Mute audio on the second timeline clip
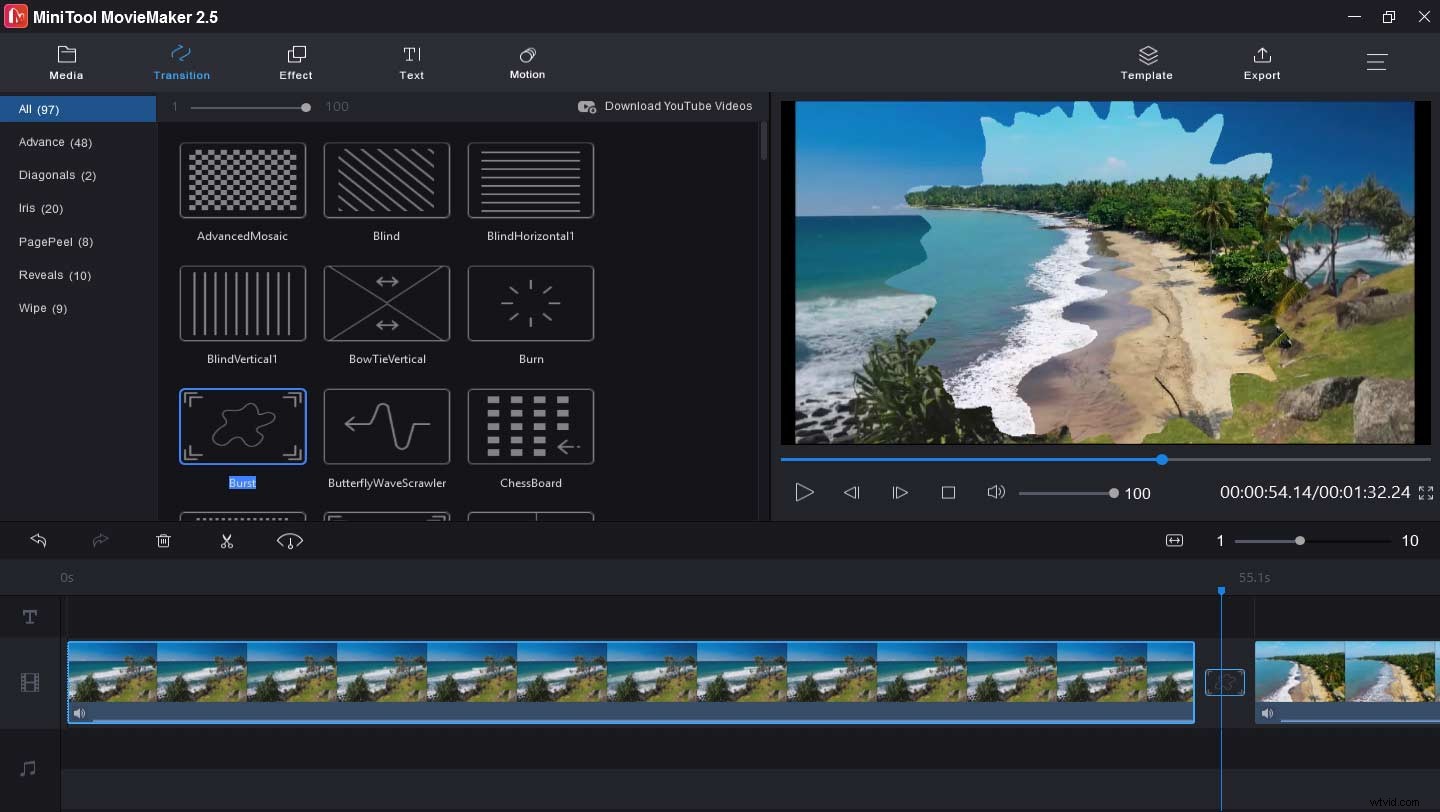This screenshot has width=1440, height=812. click(x=1268, y=713)
